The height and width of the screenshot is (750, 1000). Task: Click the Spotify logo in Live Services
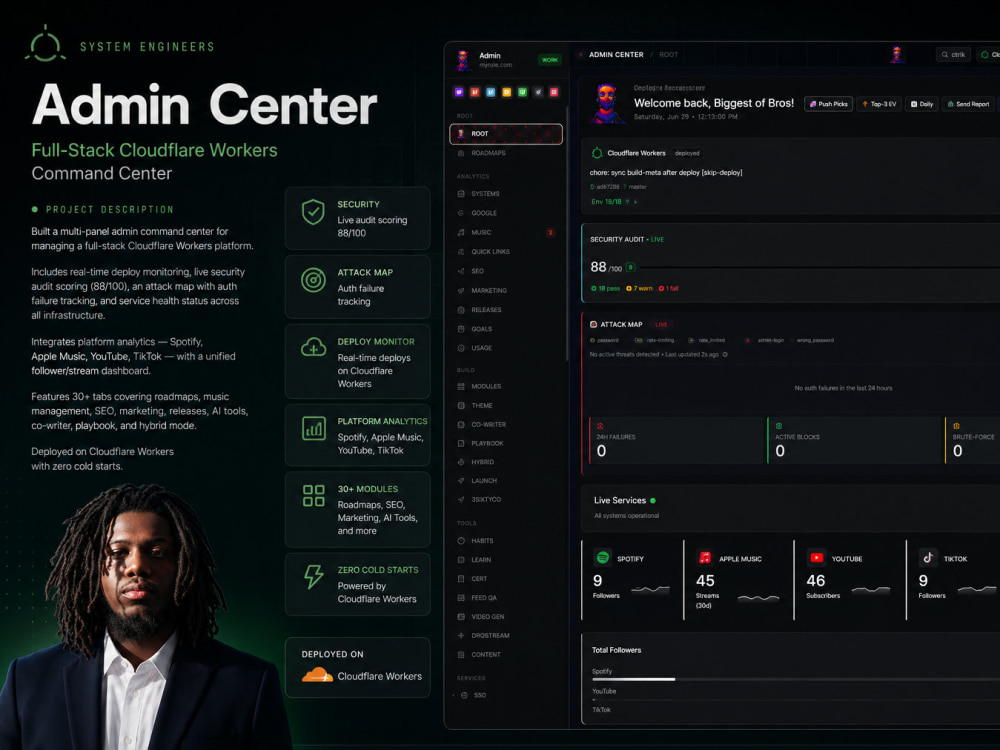pyautogui.click(x=603, y=557)
